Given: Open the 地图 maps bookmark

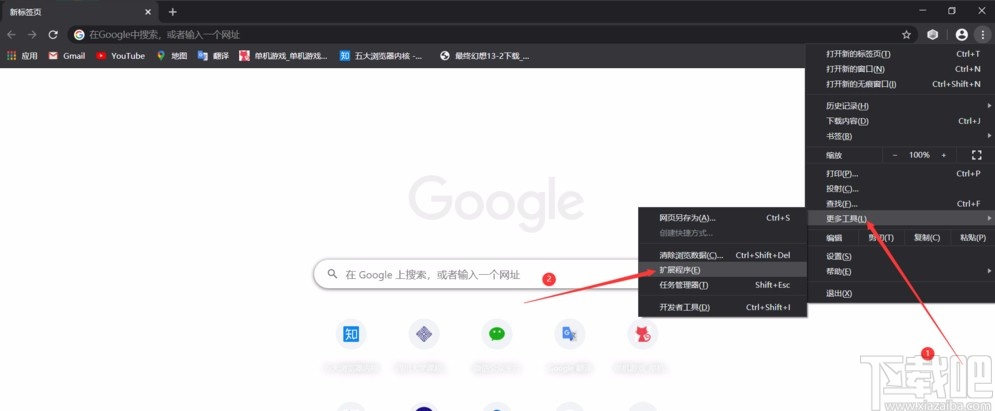Looking at the screenshot, I should 172,56.
